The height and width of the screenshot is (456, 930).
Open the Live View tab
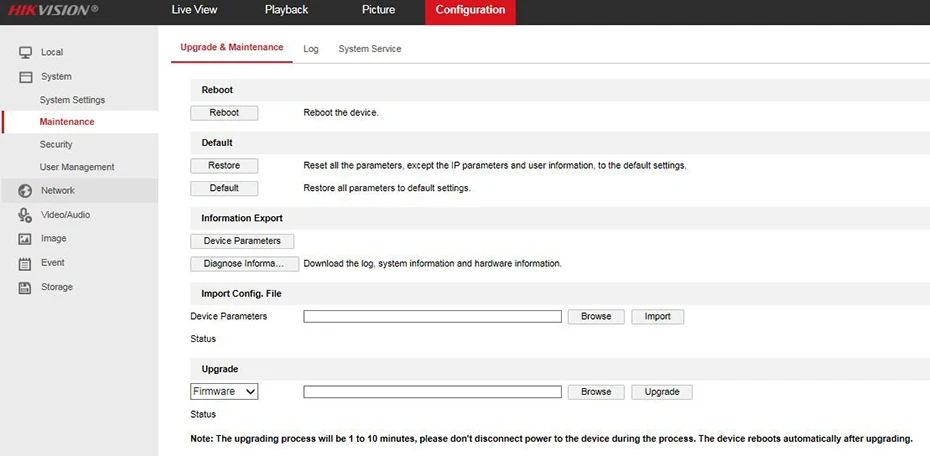[x=194, y=10]
